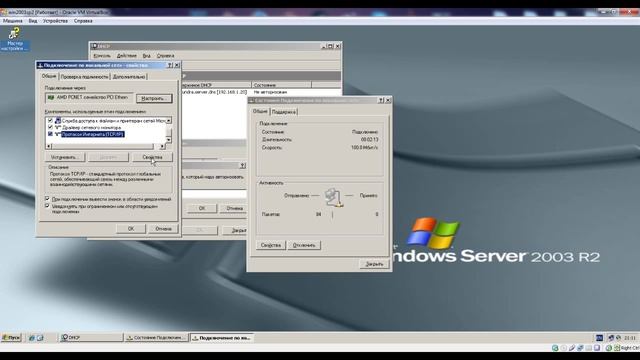Image resolution: width=640 pixels, height=360 pixels.
Task: Click the tray icon next to the clock
Action: coord(618,338)
